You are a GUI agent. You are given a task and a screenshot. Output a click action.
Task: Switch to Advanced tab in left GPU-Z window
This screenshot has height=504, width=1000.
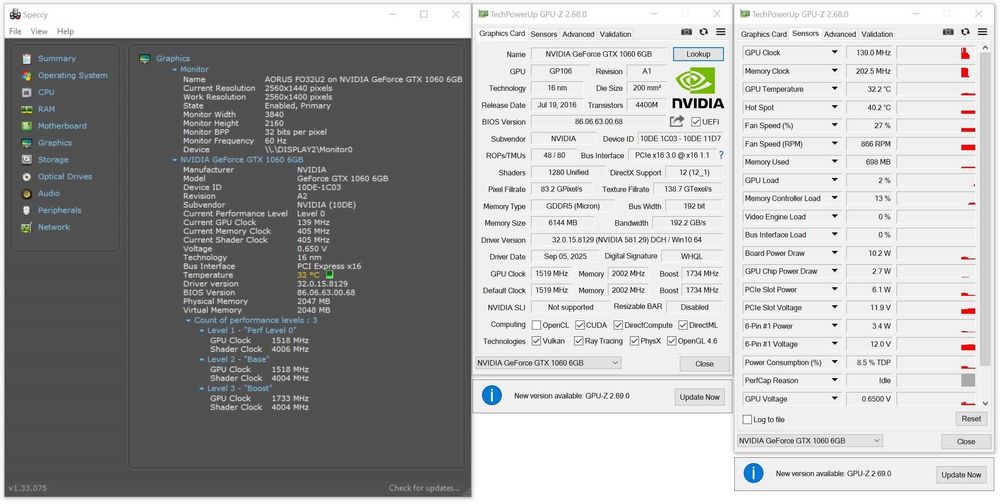coord(578,34)
